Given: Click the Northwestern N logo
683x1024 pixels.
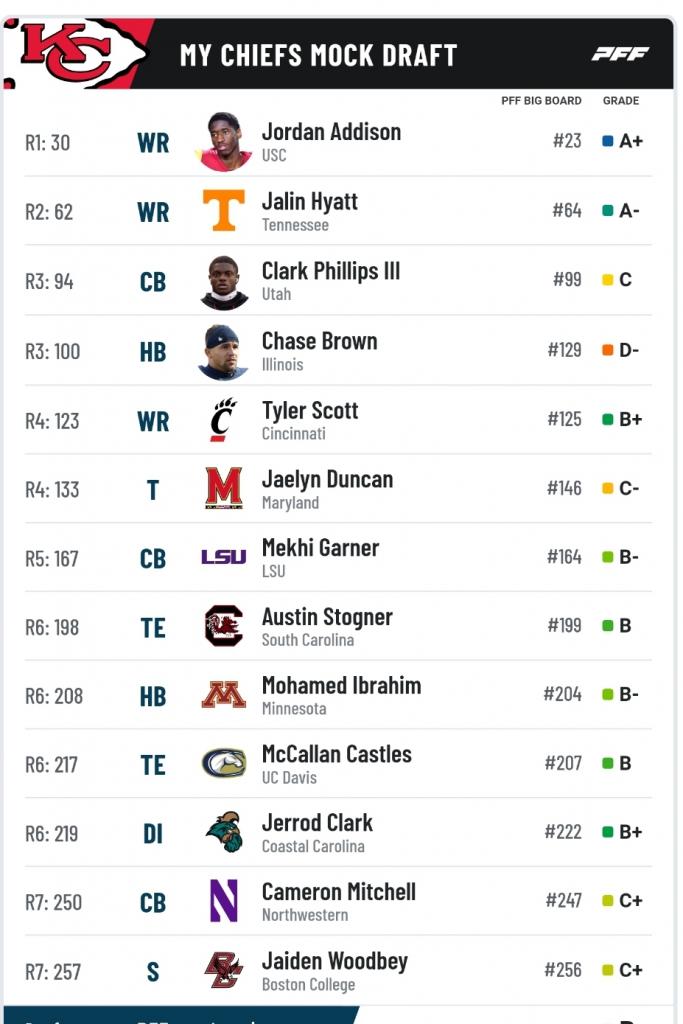Looking at the screenshot, I should [x=223, y=901].
